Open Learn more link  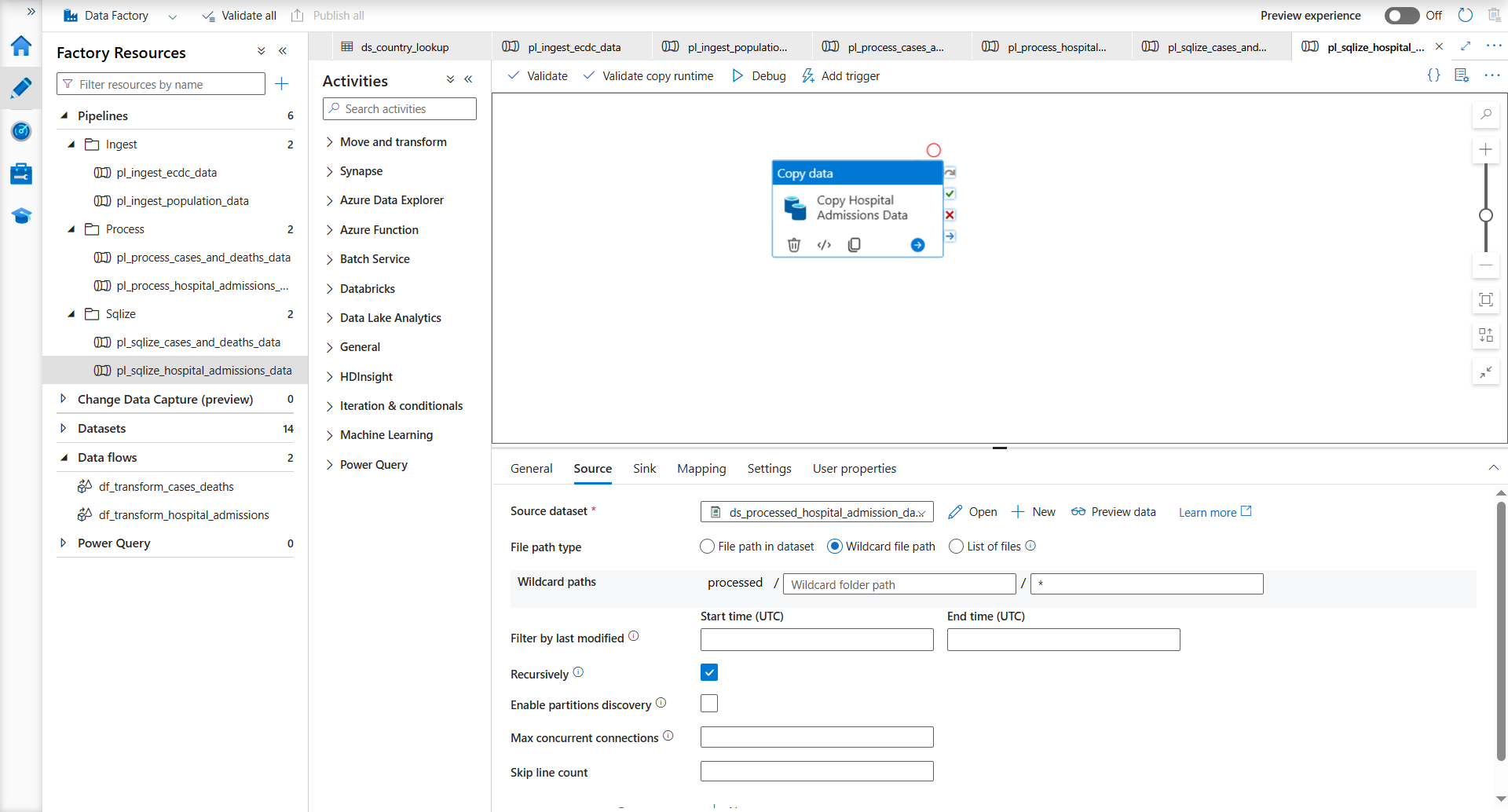[x=1215, y=512]
